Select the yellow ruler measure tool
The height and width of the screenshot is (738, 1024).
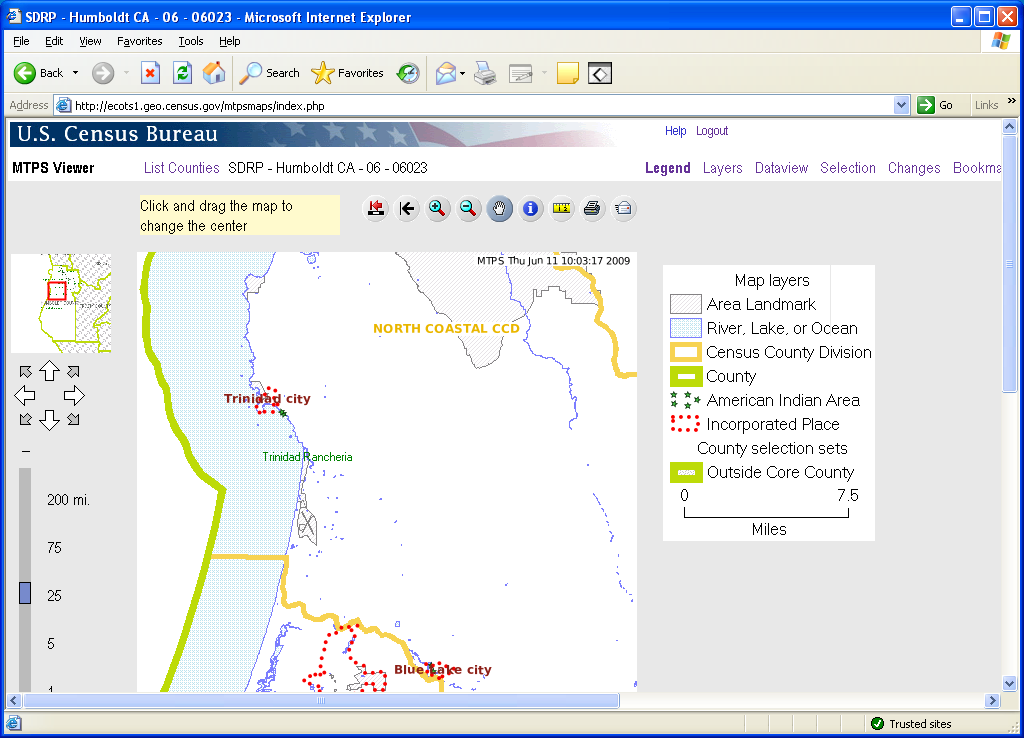(x=562, y=209)
